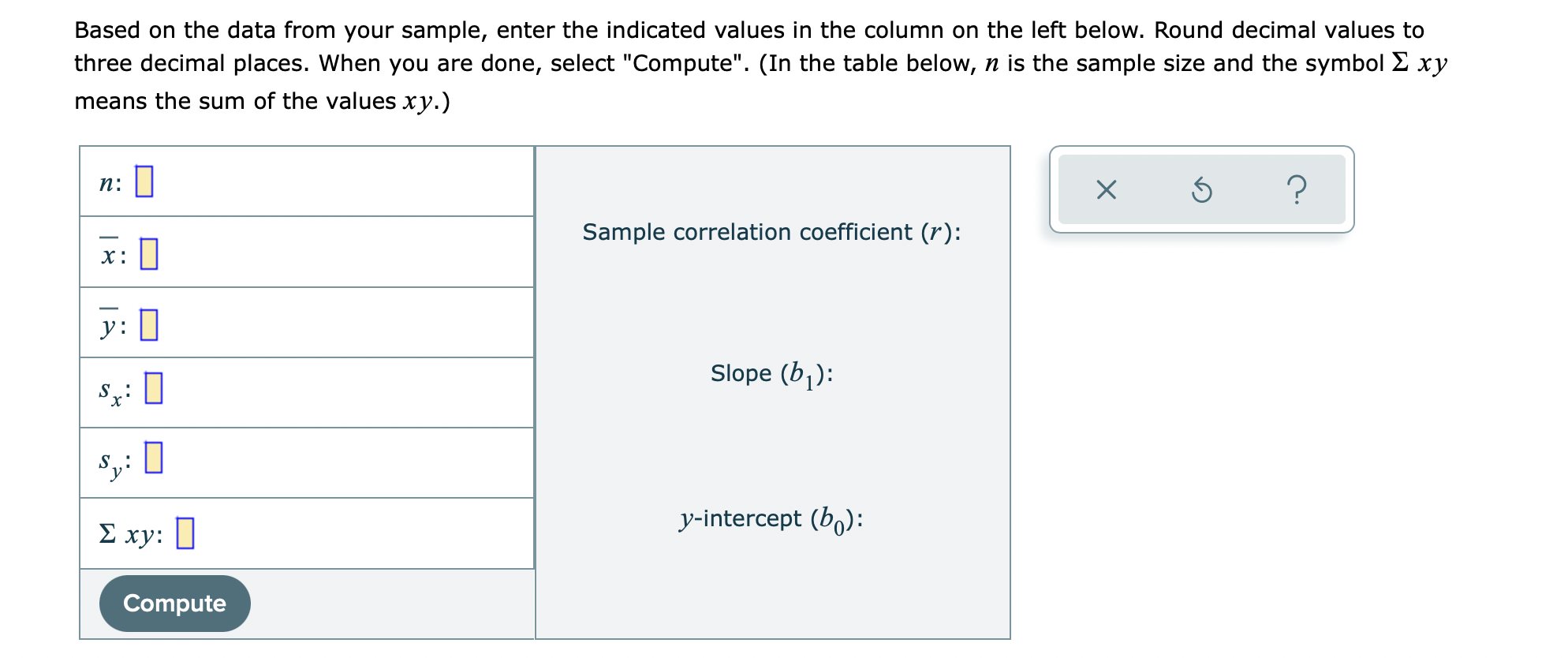The height and width of the screenshot is (658, 1568).
Task: Click the Slope (b1) label
Action: pyautogui.click(x=771, y=373)
